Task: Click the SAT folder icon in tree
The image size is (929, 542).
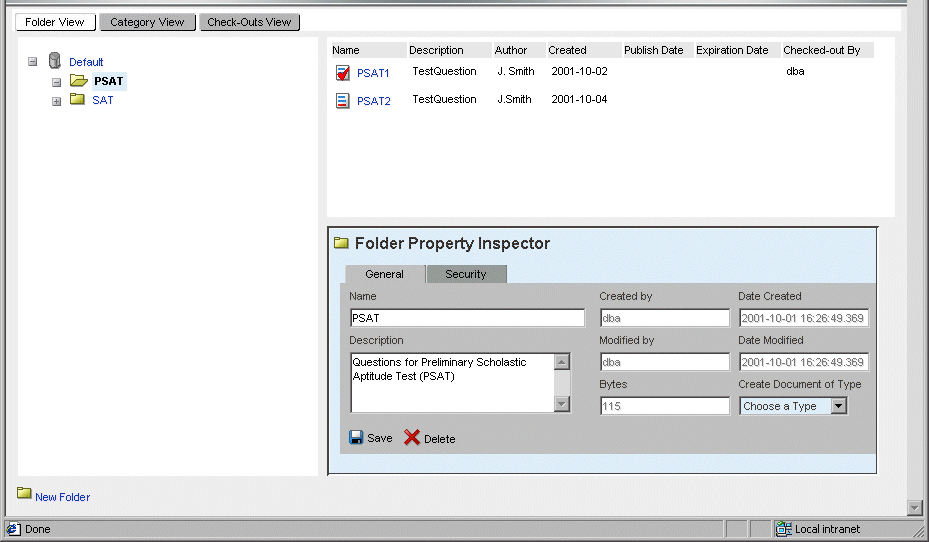Action: click(x=77, y=100)
